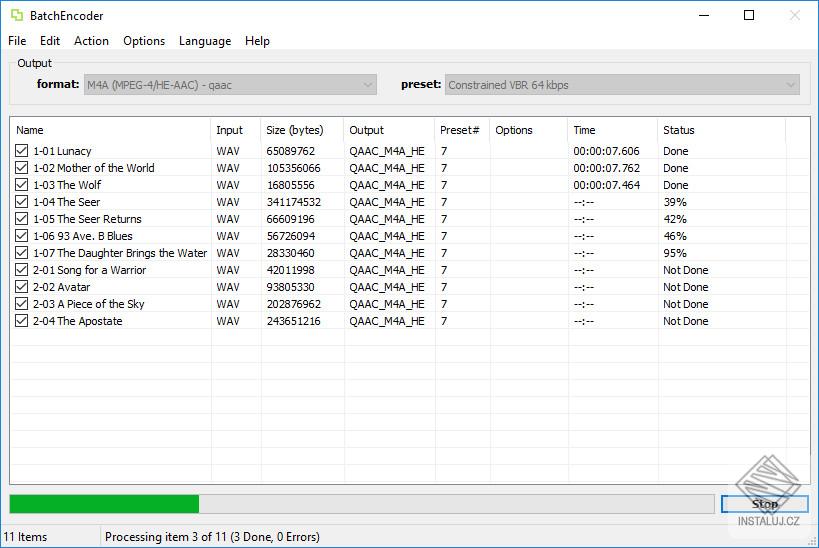Image resolution: width=819 pixels, height=548 pixels.
Task: Uncheck the 1-06 93 Ave. B Blues item
Action: point(21,236)
